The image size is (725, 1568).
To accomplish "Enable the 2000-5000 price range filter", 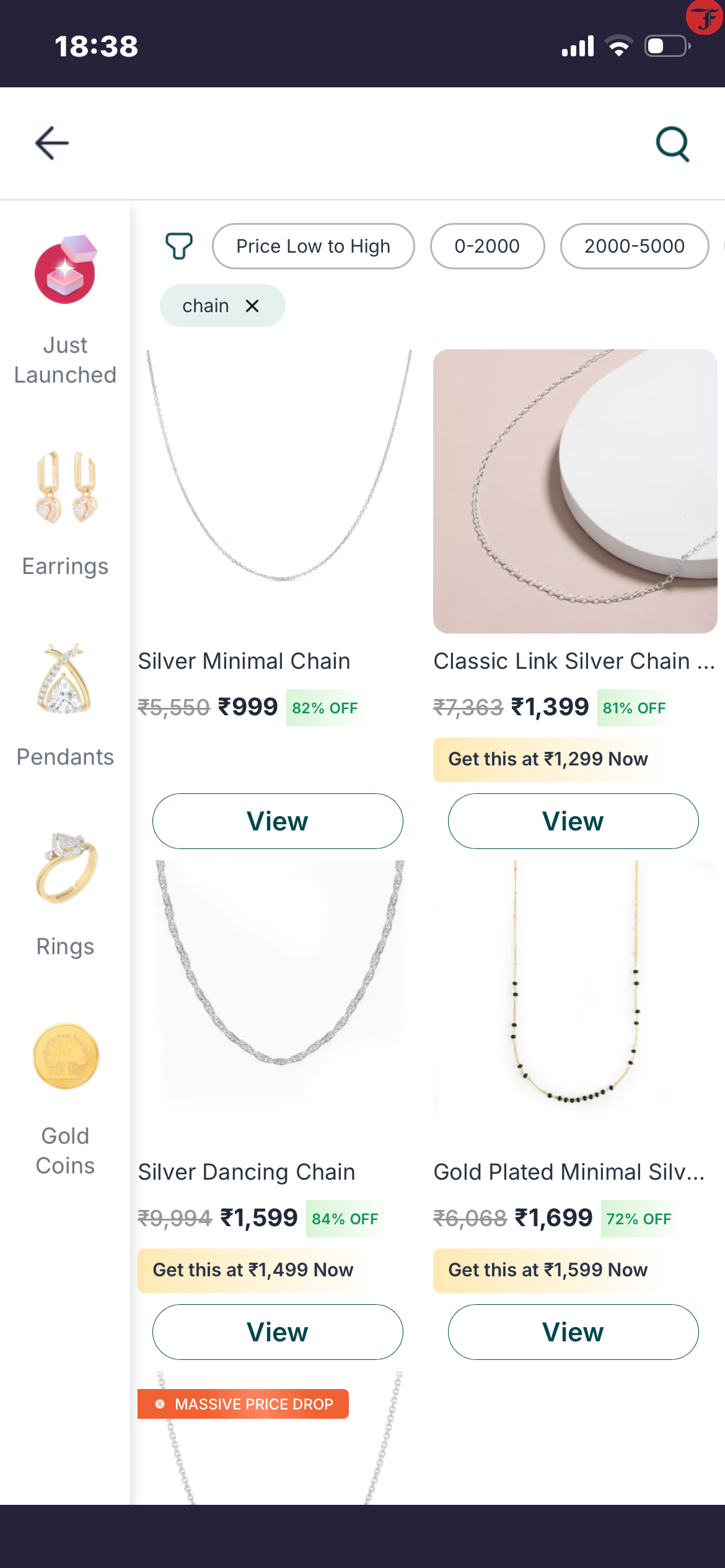I will click(634, 246).
